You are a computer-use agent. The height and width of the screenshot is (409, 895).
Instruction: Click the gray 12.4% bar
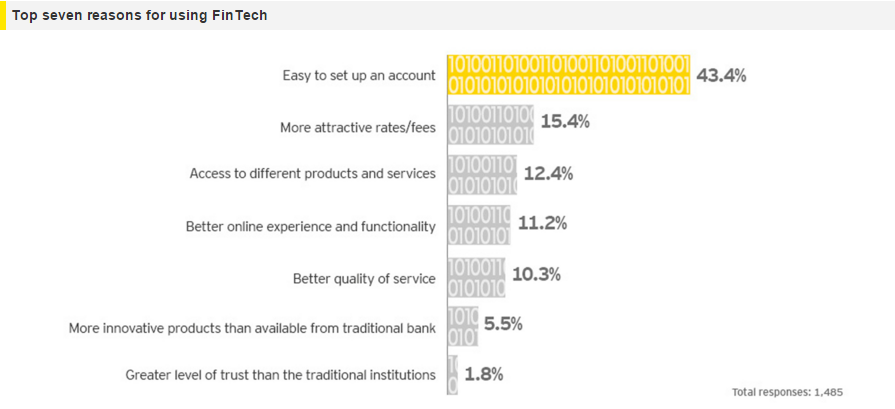[482, 175]
